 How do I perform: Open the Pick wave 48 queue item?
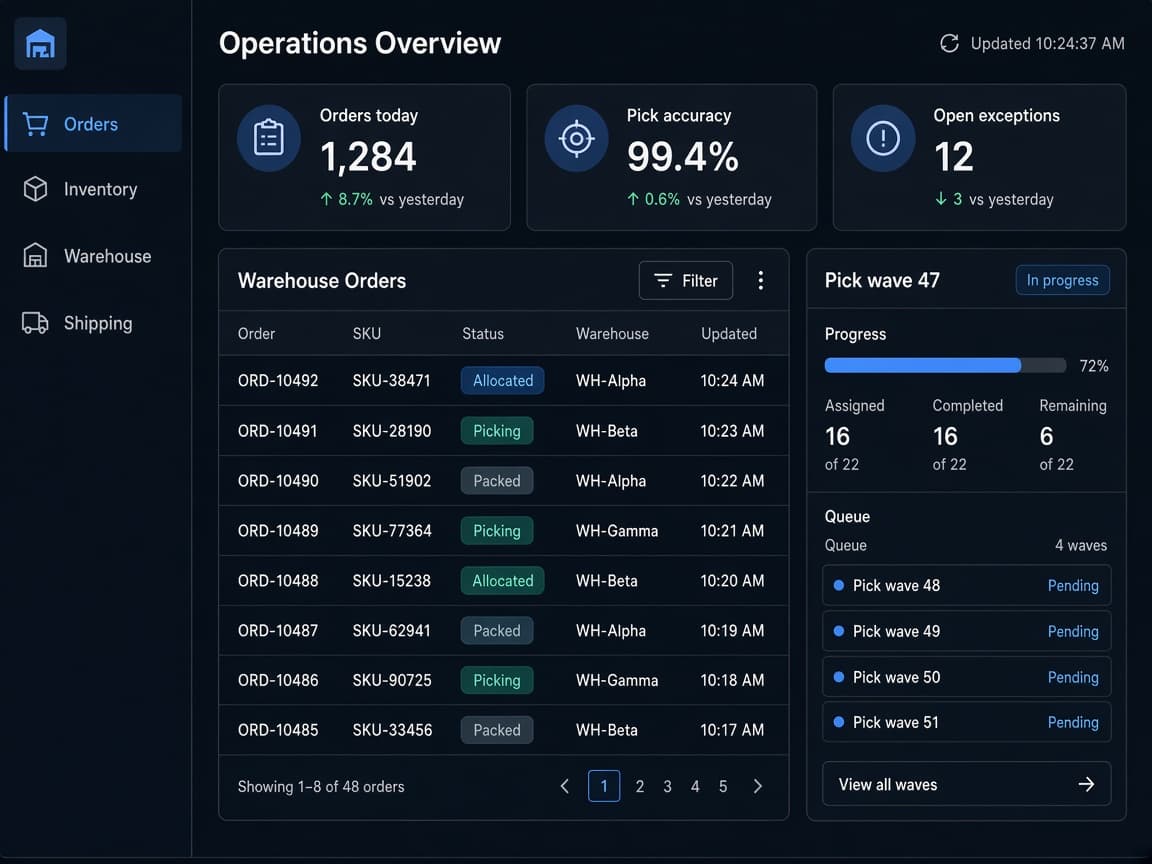[966, 586]
